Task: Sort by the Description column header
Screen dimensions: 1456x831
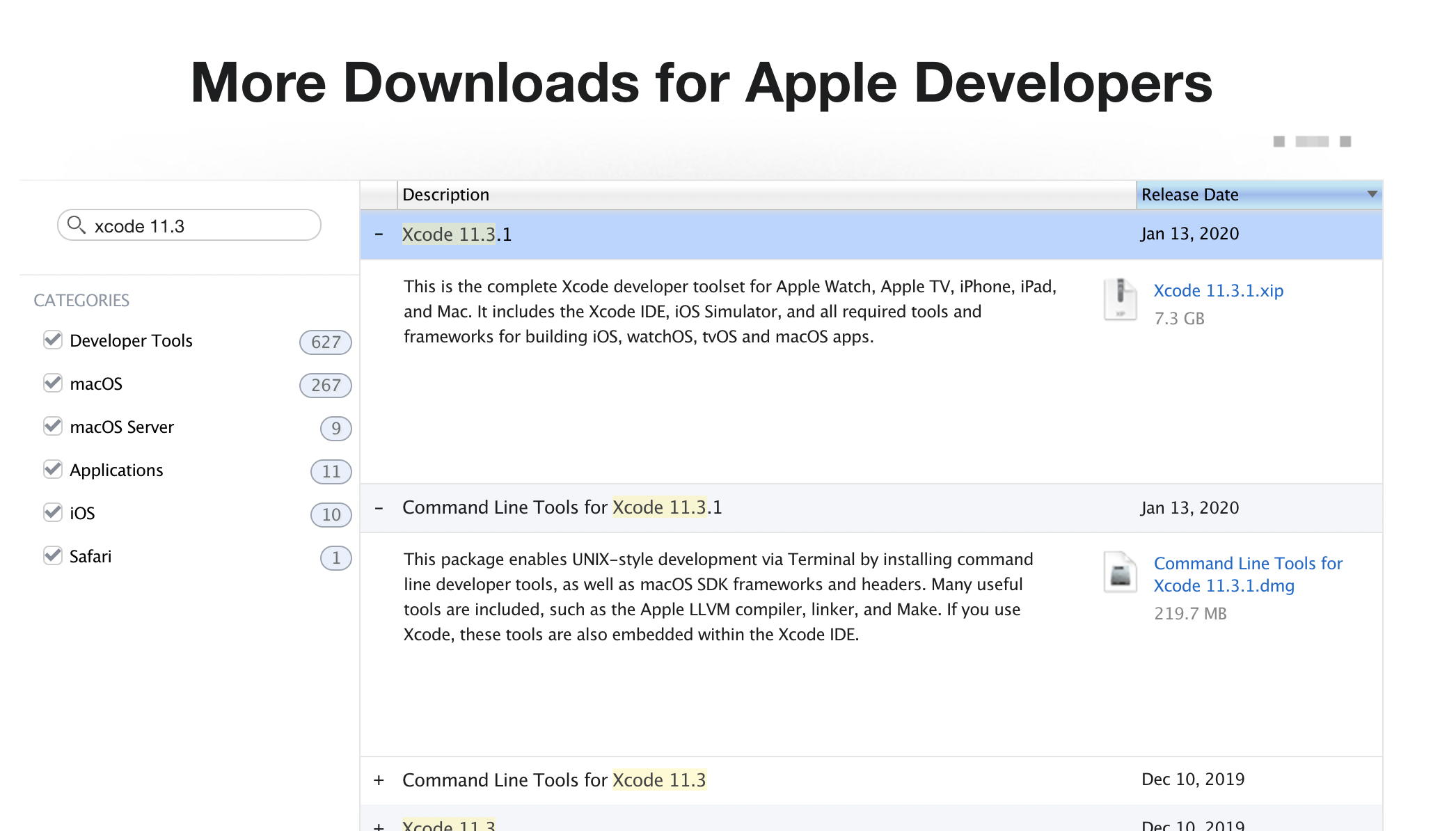Action: click(x=766, y=195)
